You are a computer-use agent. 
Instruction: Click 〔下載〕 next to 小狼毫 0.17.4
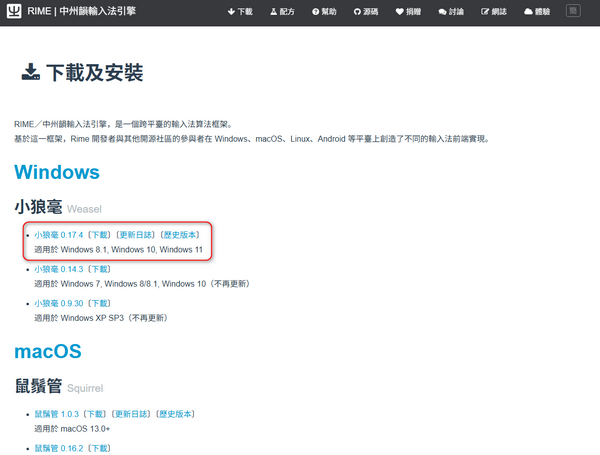(99, 235)
